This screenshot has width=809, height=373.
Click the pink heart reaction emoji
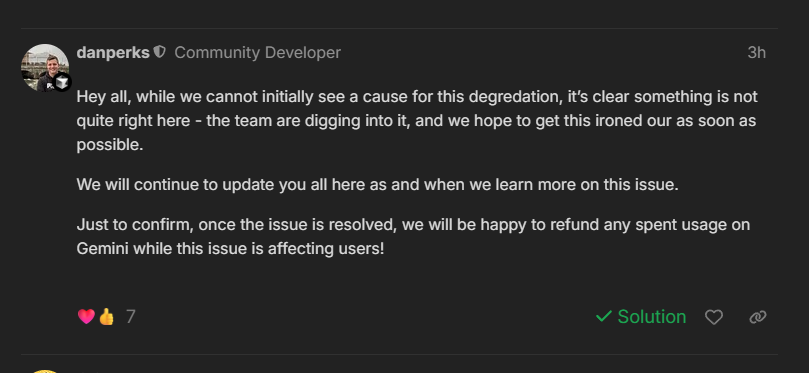tap(86, 316)
